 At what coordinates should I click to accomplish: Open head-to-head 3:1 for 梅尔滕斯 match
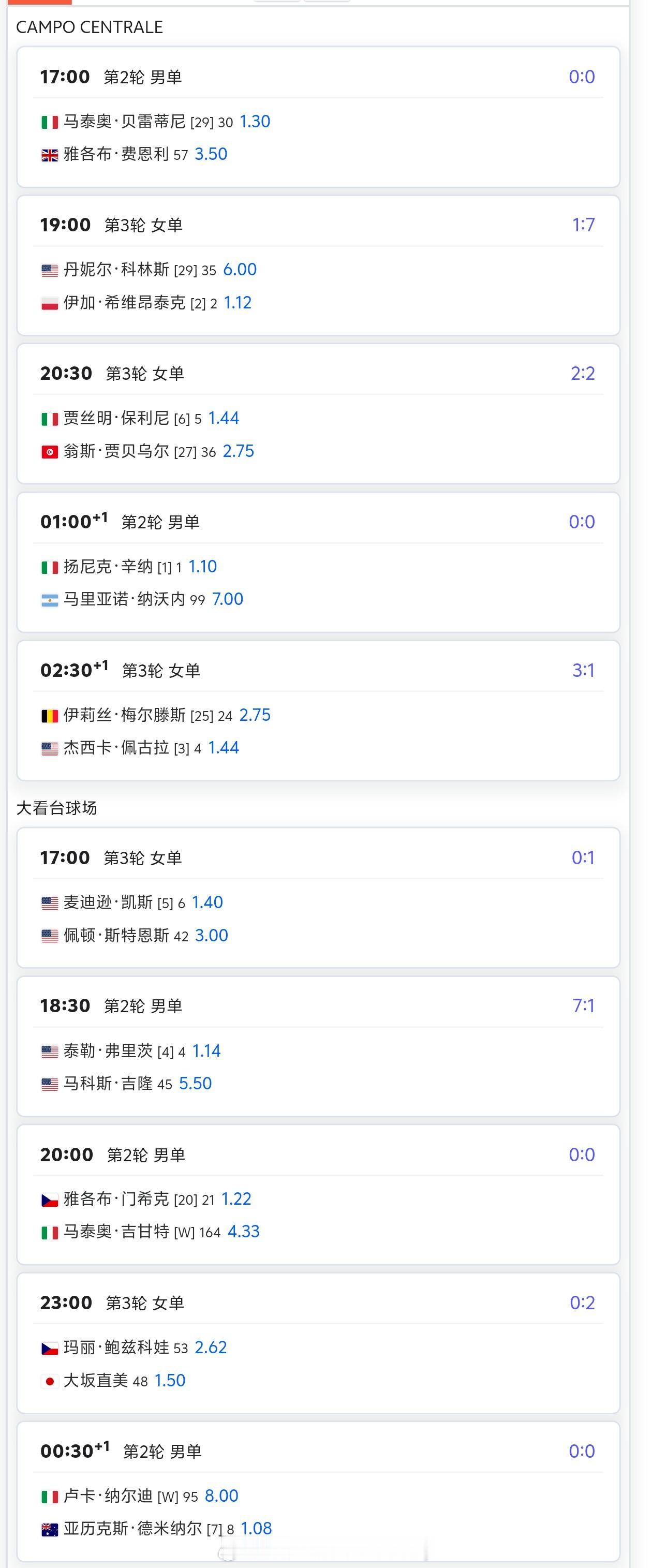(583, 671)
